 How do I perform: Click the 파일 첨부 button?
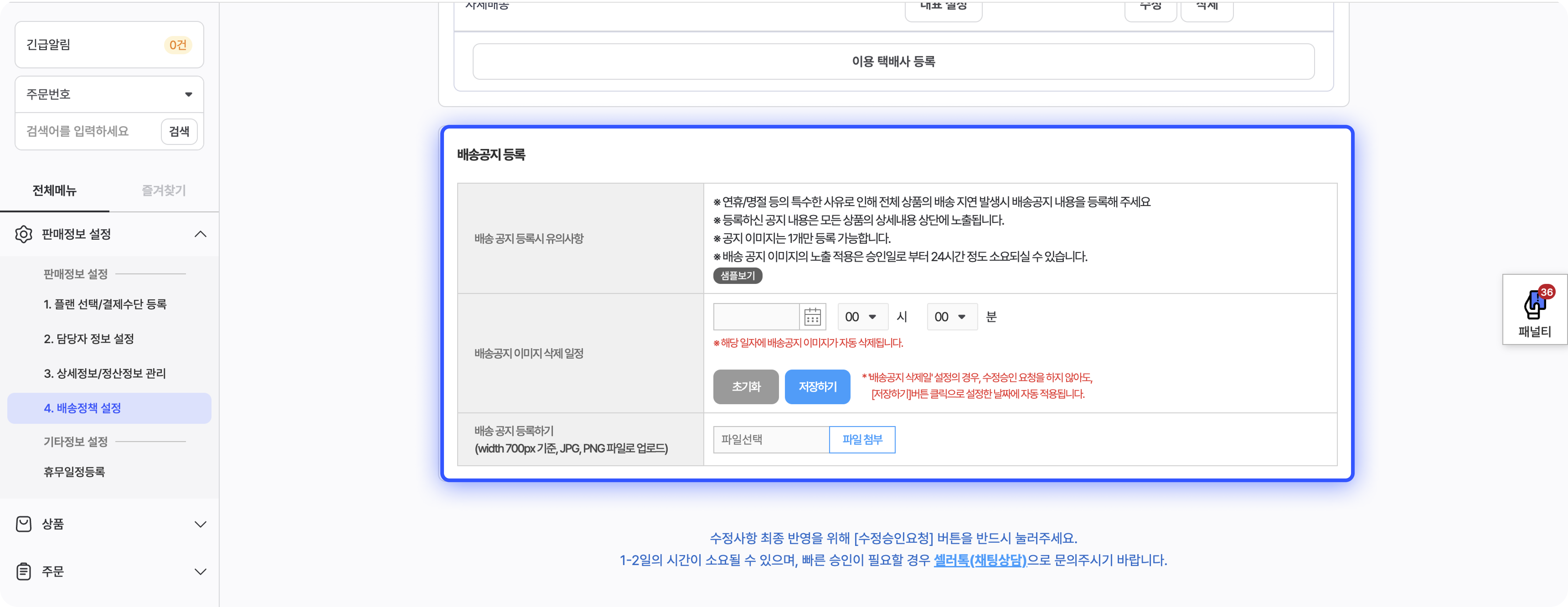click(x=862, y=440)
